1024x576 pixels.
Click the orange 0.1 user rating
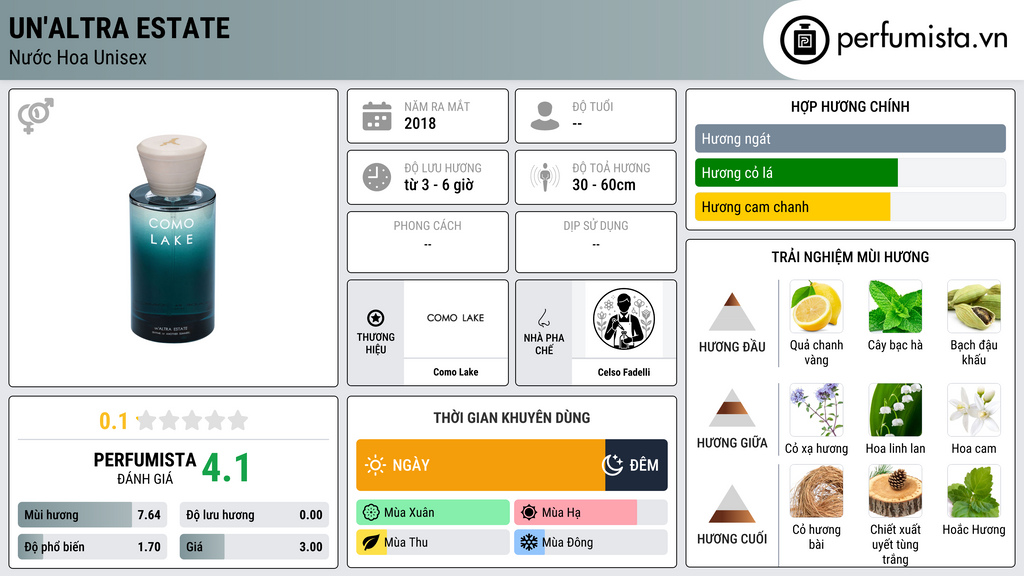coord(113,421)
